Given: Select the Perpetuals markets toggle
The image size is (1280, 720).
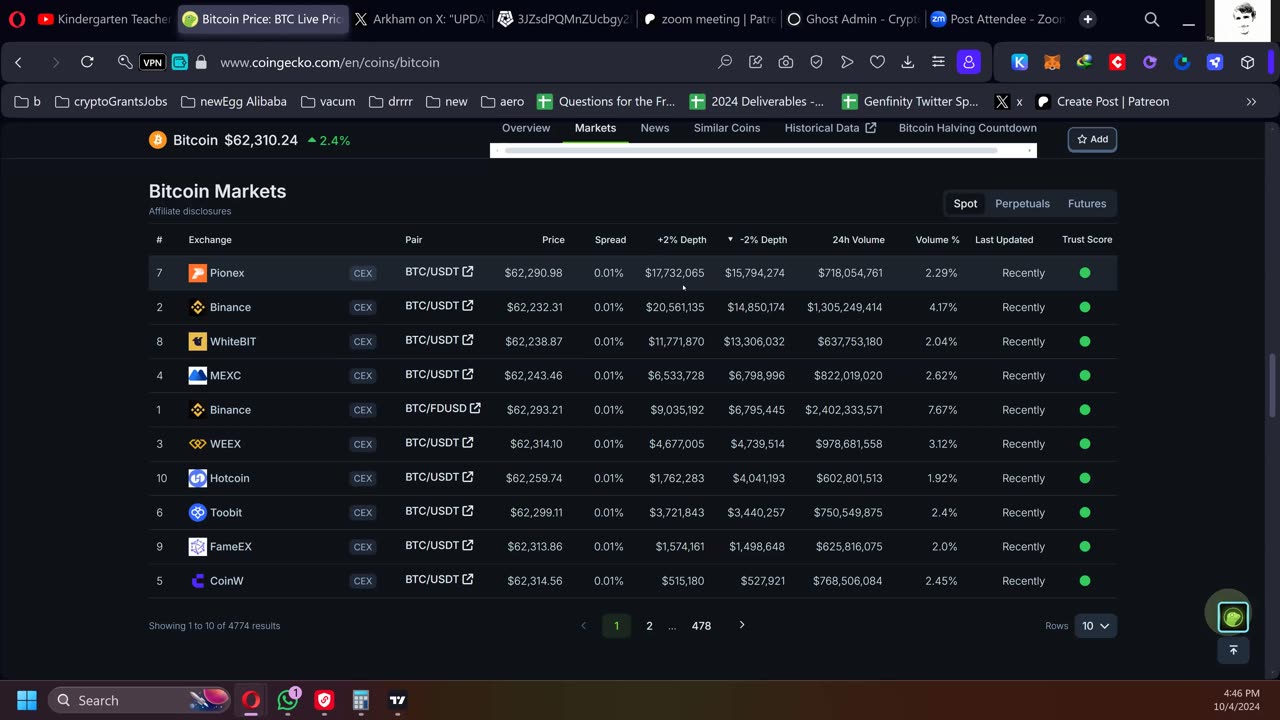Looking at the screenshot, I should click(x=1022, y=203).
